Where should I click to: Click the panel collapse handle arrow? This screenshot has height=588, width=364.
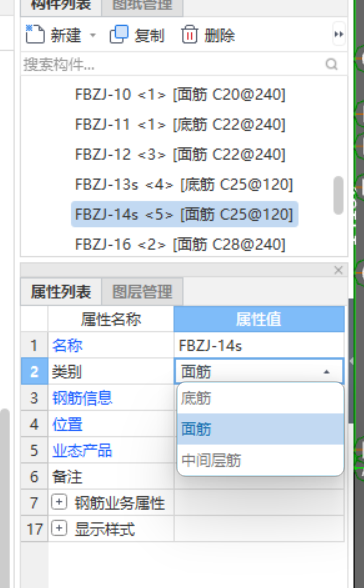click(x=351, y=361)
